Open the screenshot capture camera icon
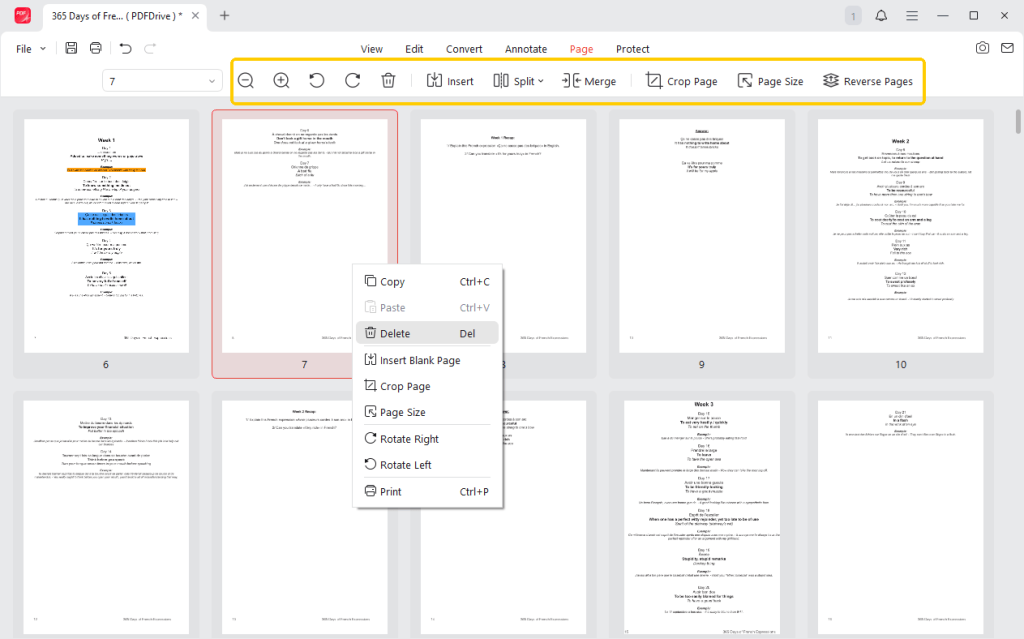This screenshot has height=639, width=1024. click(x=984, y=48)
